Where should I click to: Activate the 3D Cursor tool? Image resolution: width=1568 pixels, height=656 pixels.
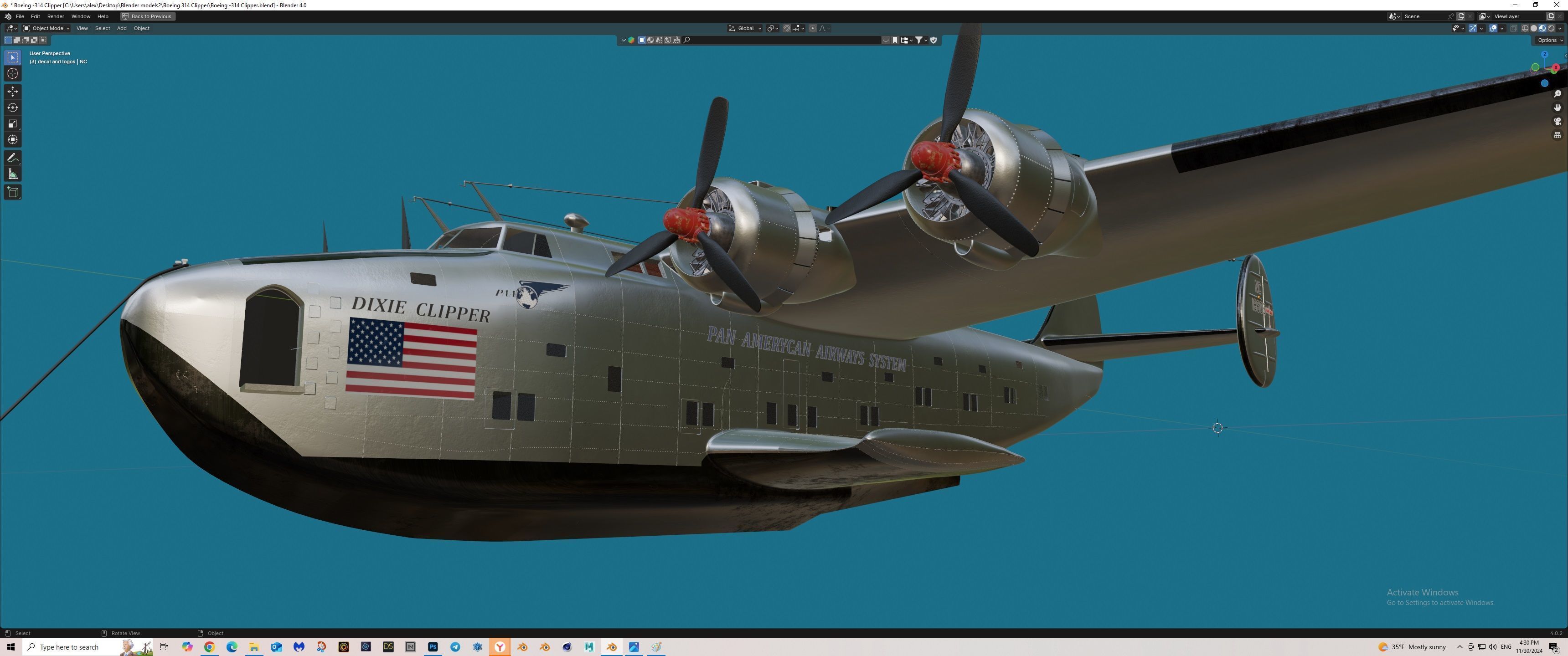[x=13, y=74]
